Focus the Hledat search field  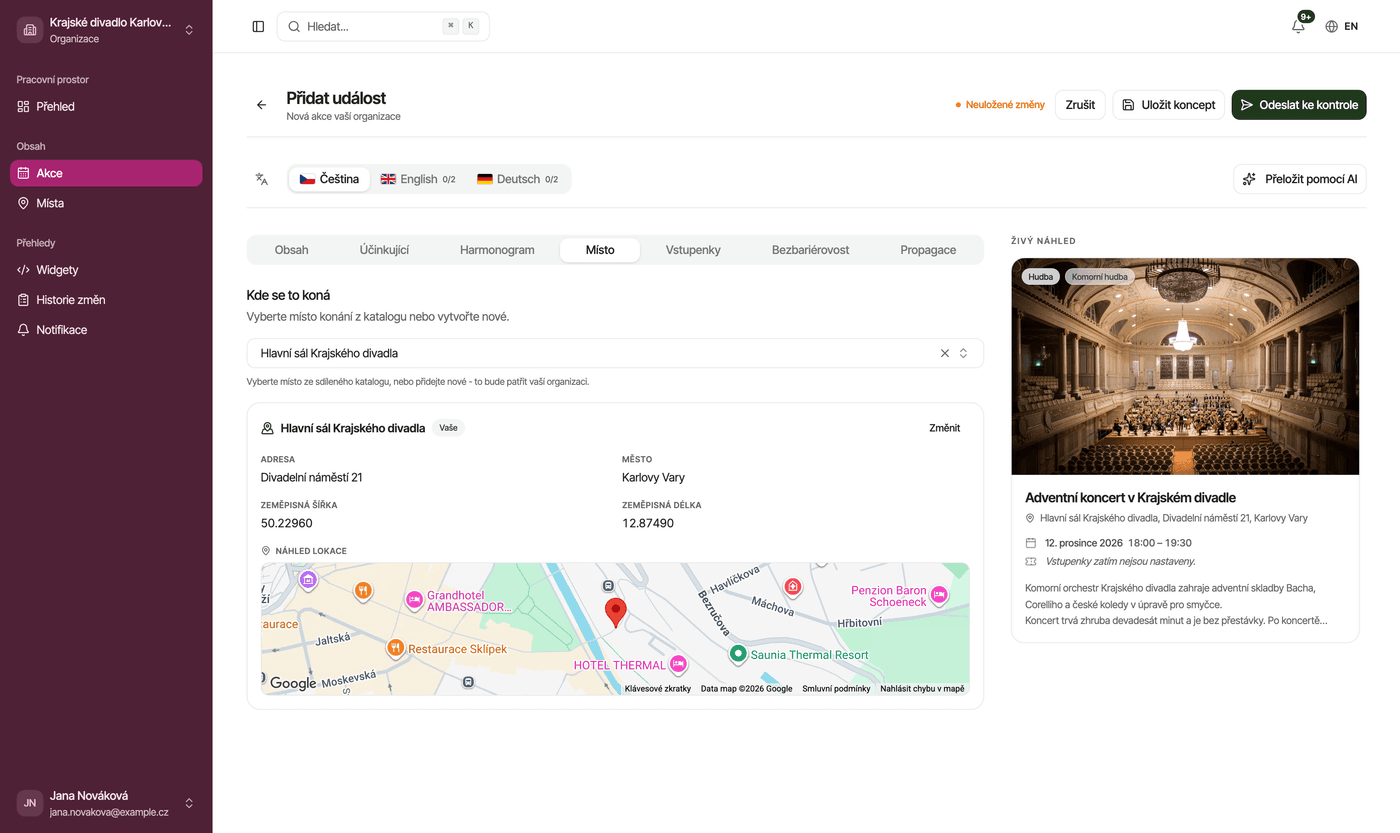383,27
